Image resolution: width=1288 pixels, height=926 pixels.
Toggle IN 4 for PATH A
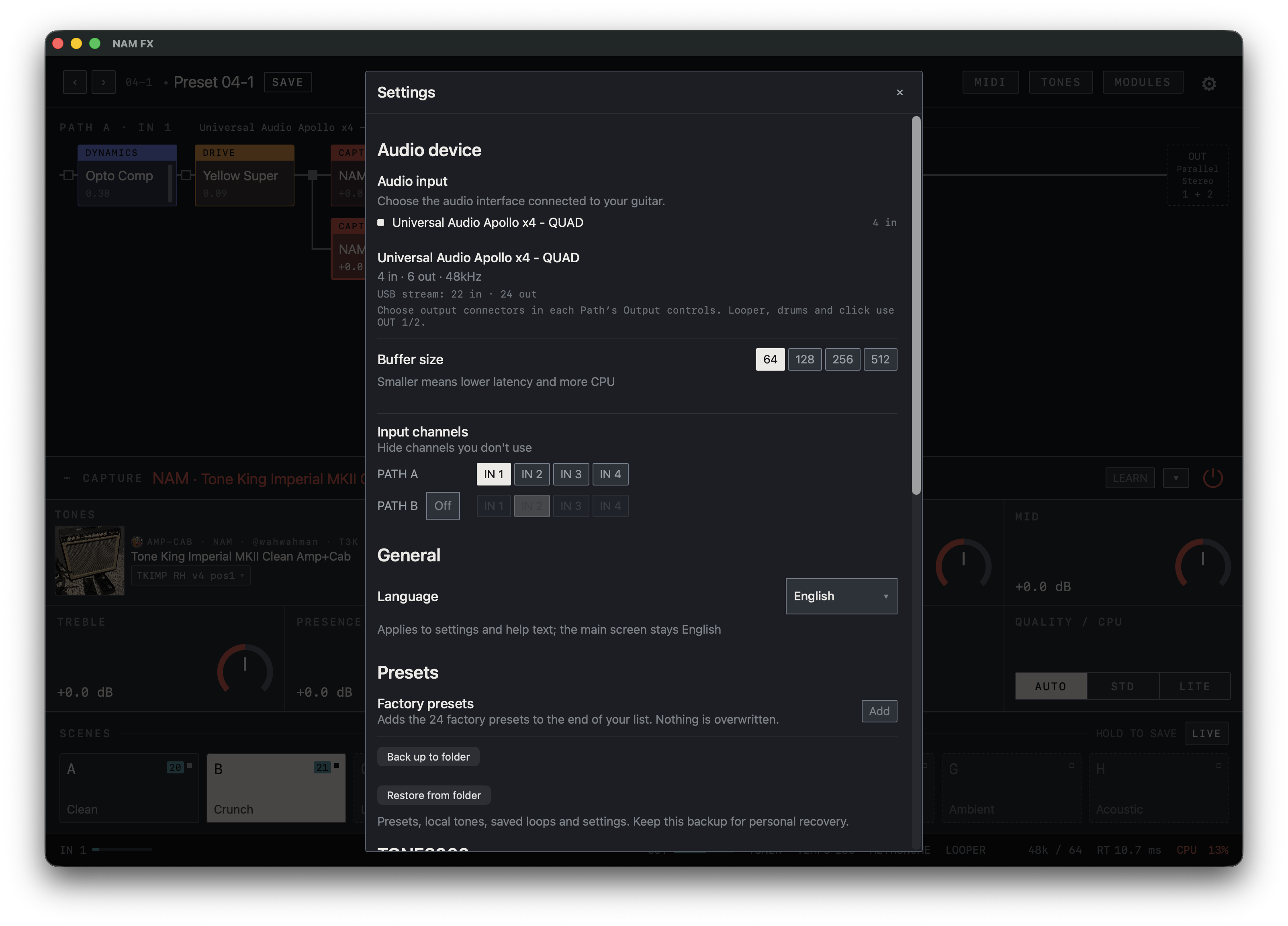(610, 474)
